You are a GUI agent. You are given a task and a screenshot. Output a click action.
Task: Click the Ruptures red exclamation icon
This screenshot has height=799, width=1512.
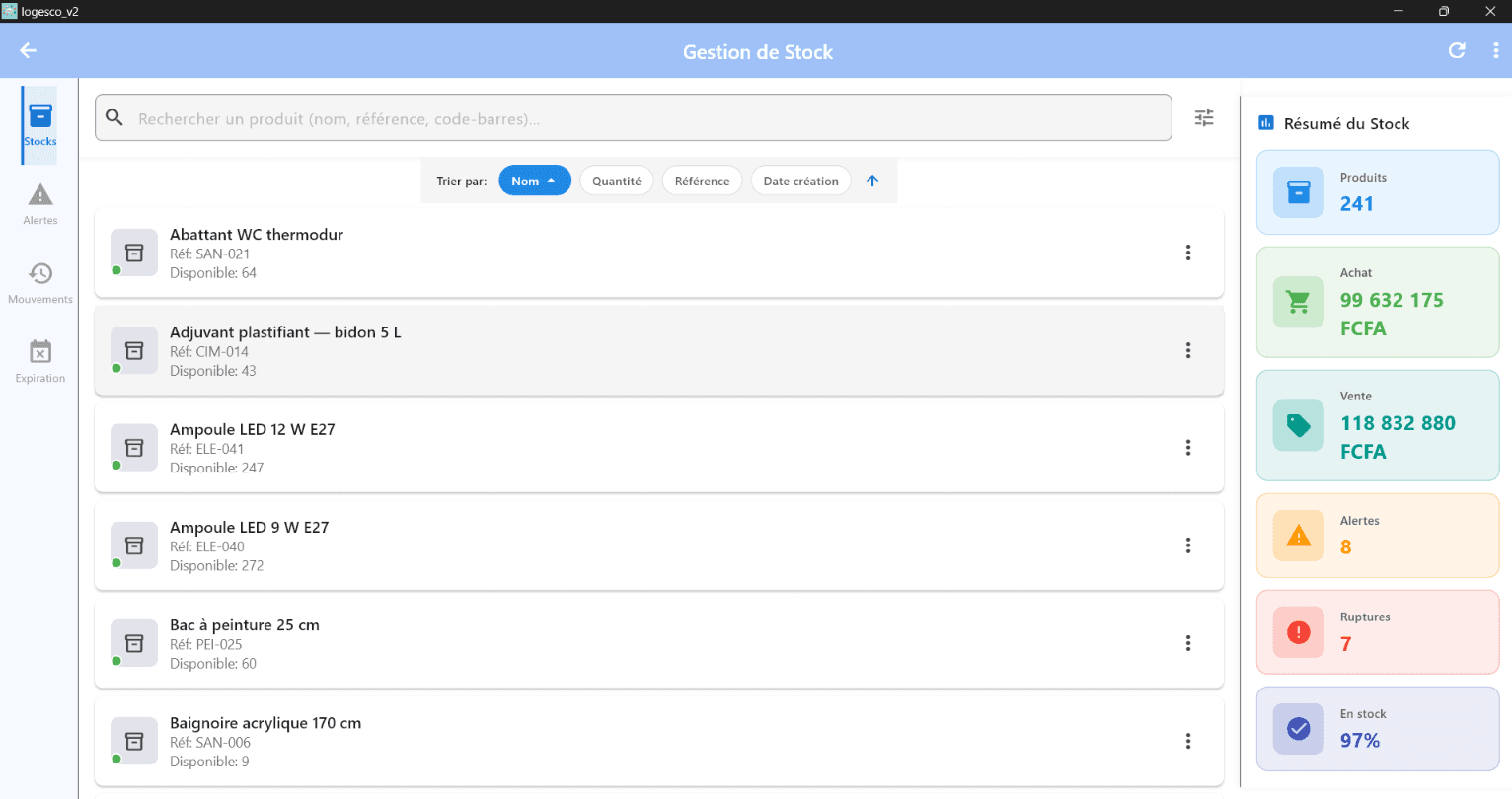coord(1299,632)
